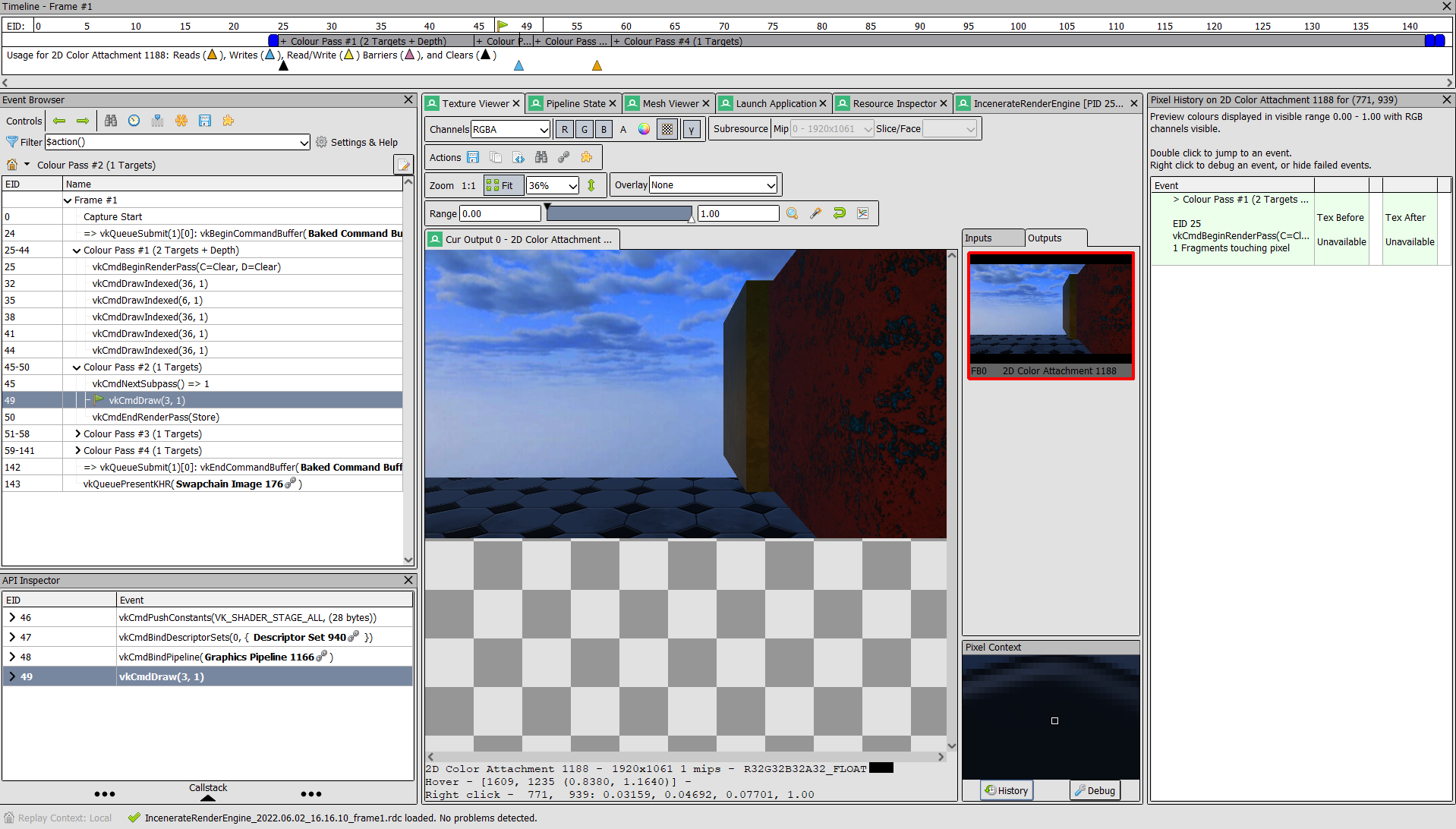Click the puzzle extensions icon in Event Browser
Viewport: 1456px width, 829px height.
(x=228, y=121)
